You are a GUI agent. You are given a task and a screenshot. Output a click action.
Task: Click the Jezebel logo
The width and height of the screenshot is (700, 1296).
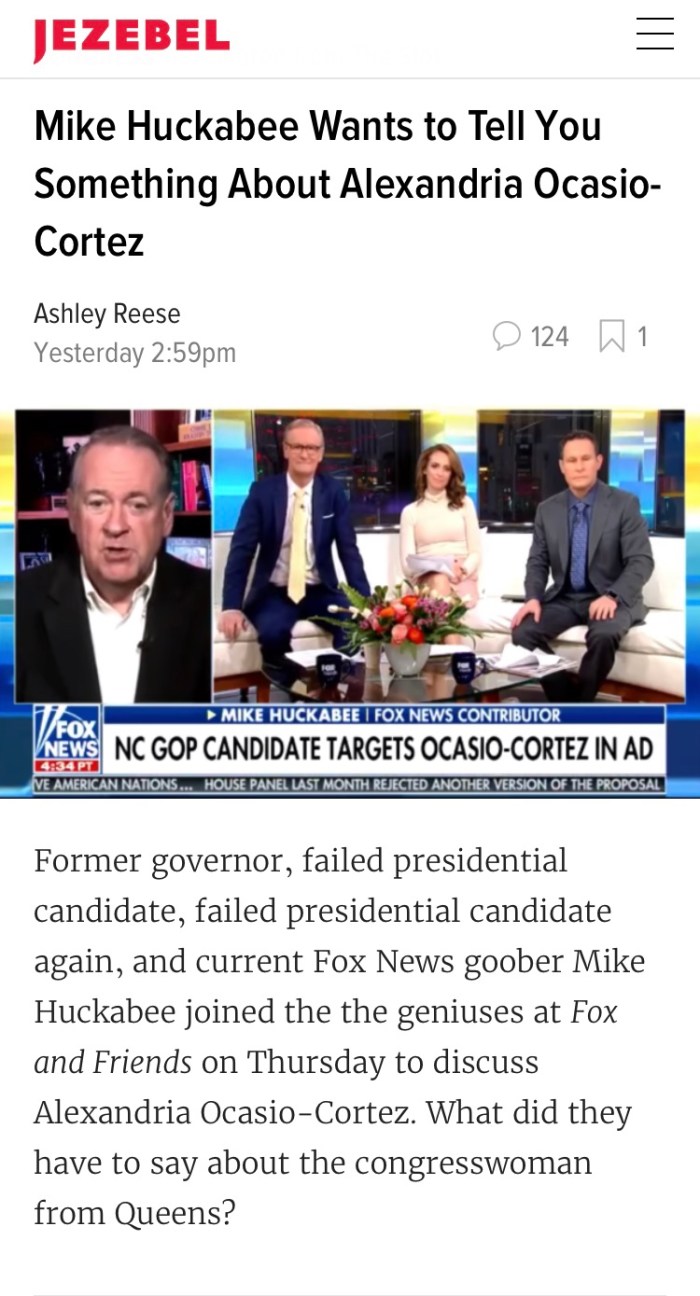pos(131,39)
